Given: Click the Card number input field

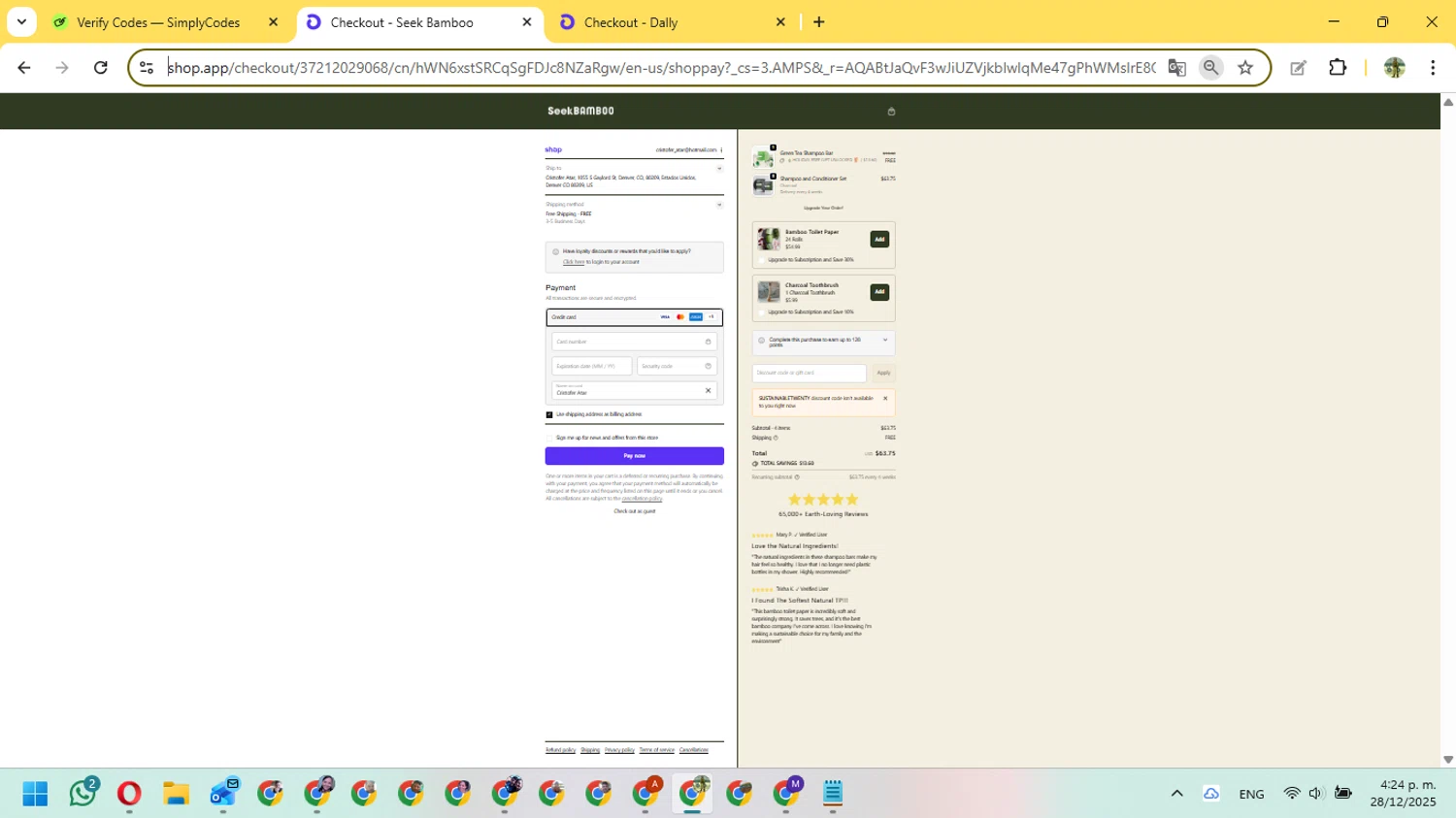Looking at the screenshot, I should tap(634, 342).
